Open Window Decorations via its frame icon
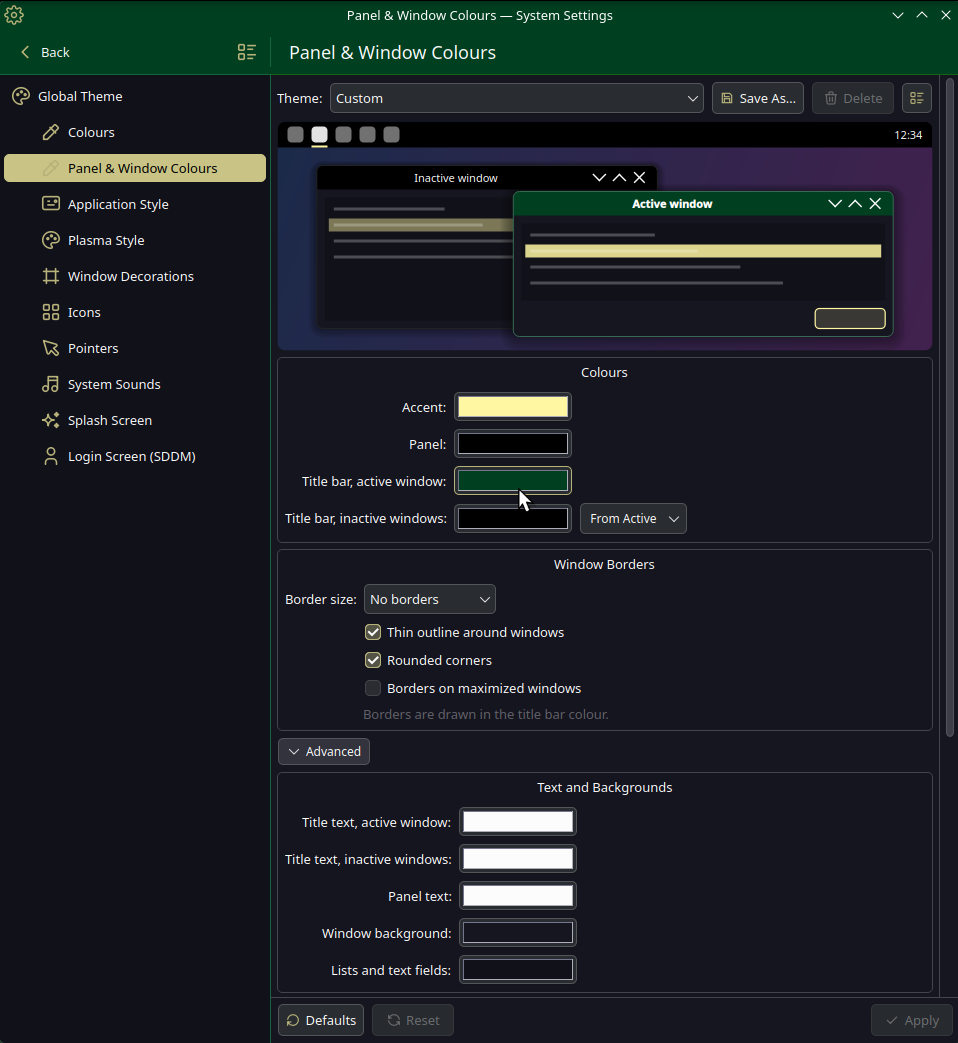The image size is (958, 1043). pyautogui.click(x=51, y=276)
